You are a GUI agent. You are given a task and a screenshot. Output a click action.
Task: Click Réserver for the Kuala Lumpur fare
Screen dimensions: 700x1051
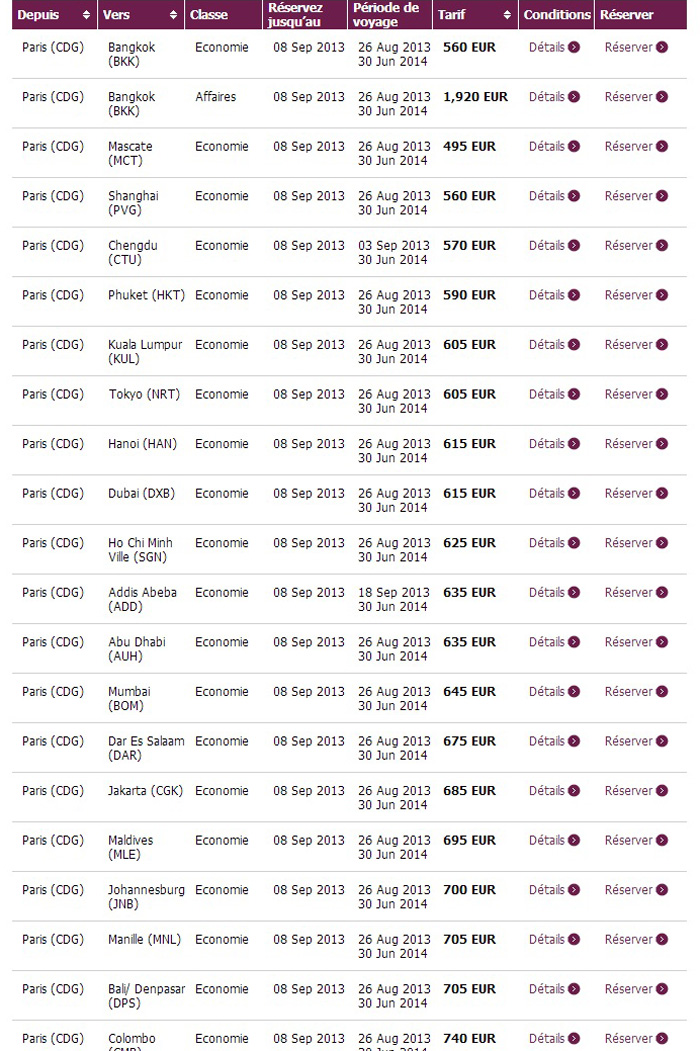point(635,344)
